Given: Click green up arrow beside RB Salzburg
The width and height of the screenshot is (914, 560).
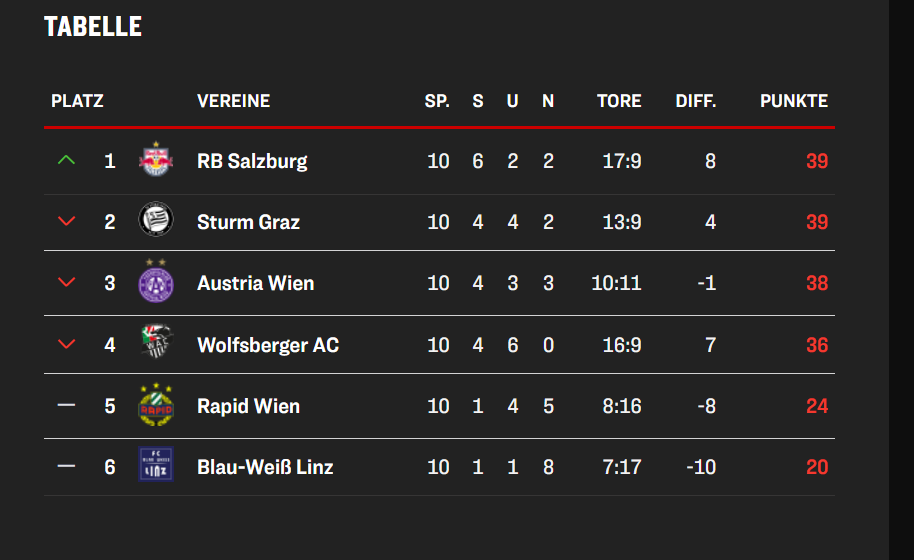Looking at the screenshot, I should pos(67,160).
